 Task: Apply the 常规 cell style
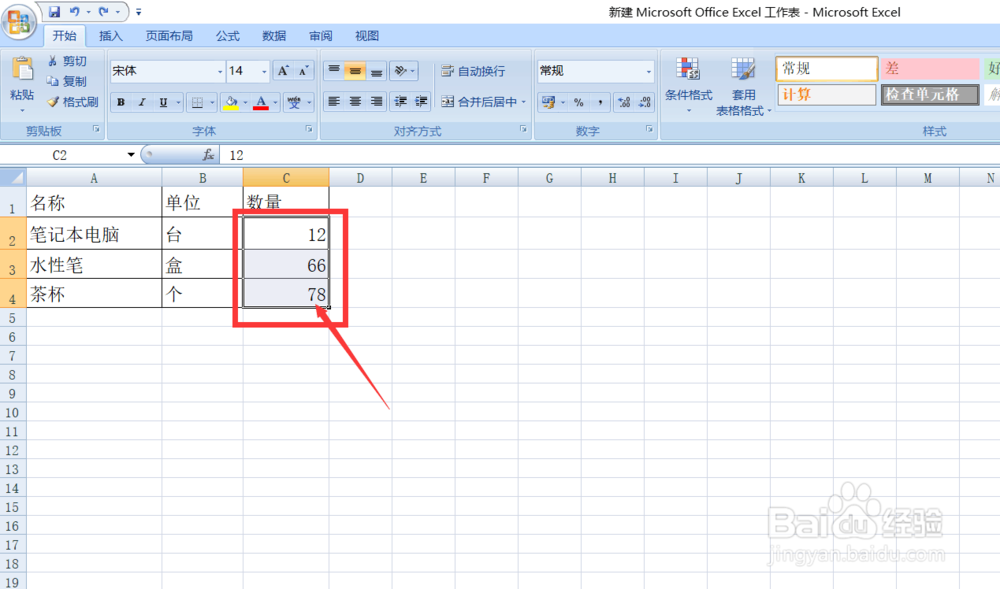point(827,68)
